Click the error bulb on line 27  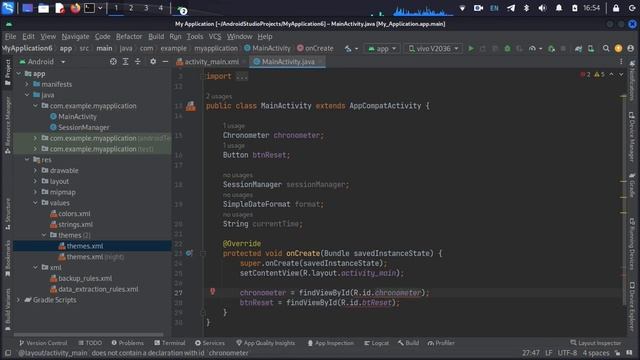tap(212, 291)
